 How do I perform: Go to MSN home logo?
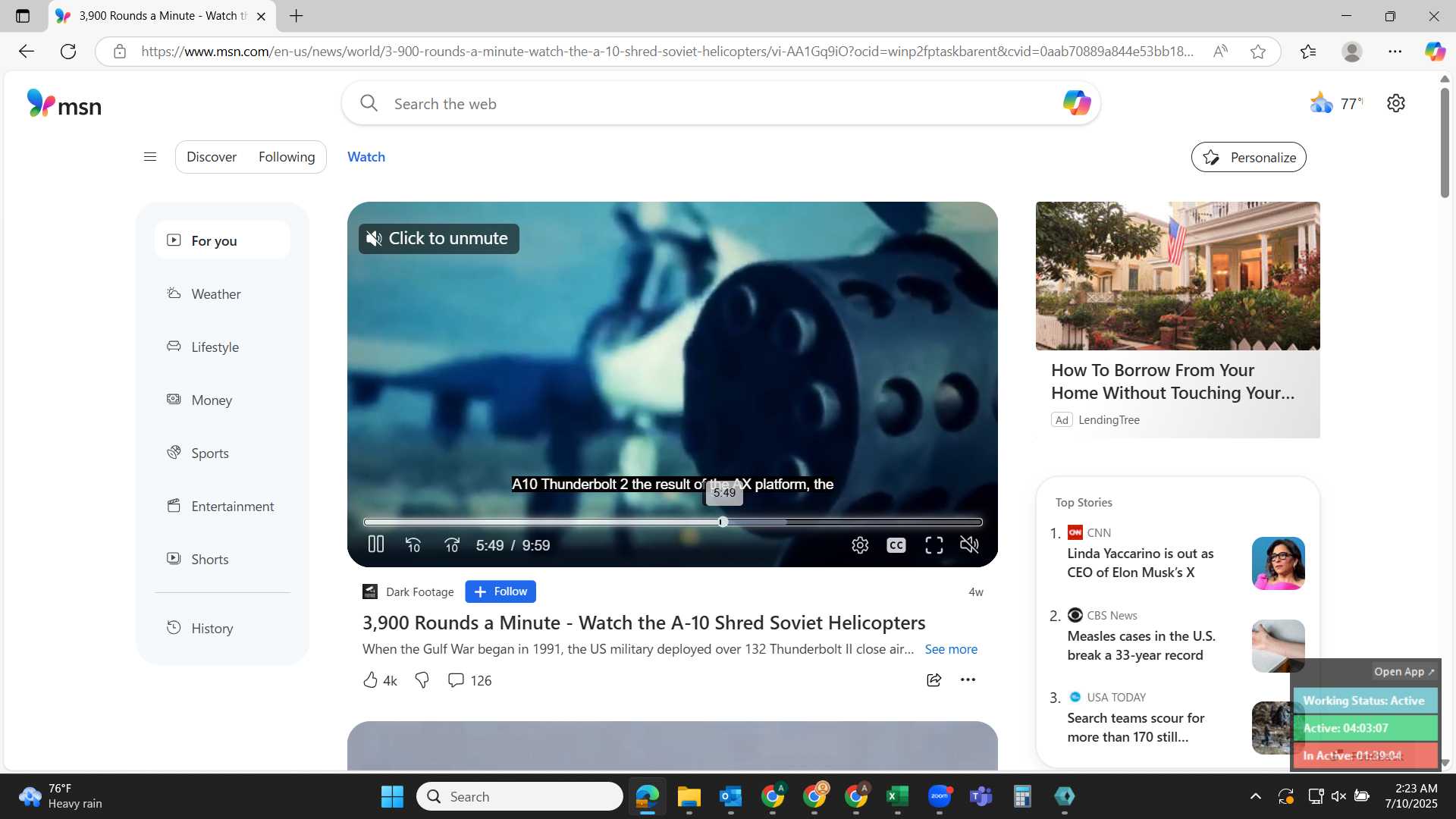pyautogui.click(x=64, y=104)
